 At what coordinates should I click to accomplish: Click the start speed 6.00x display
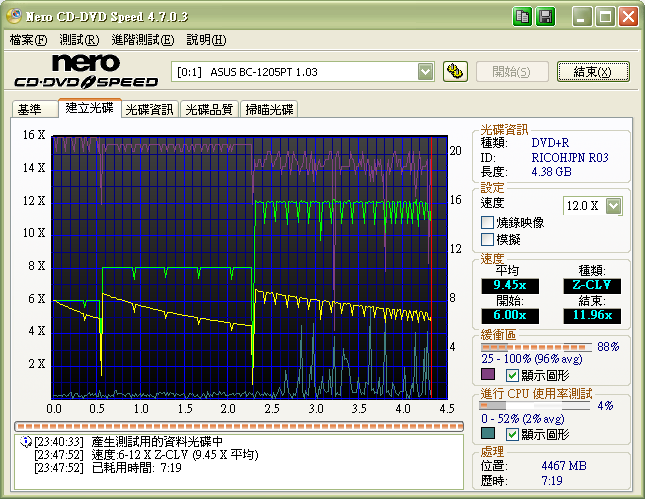[510, 316]
